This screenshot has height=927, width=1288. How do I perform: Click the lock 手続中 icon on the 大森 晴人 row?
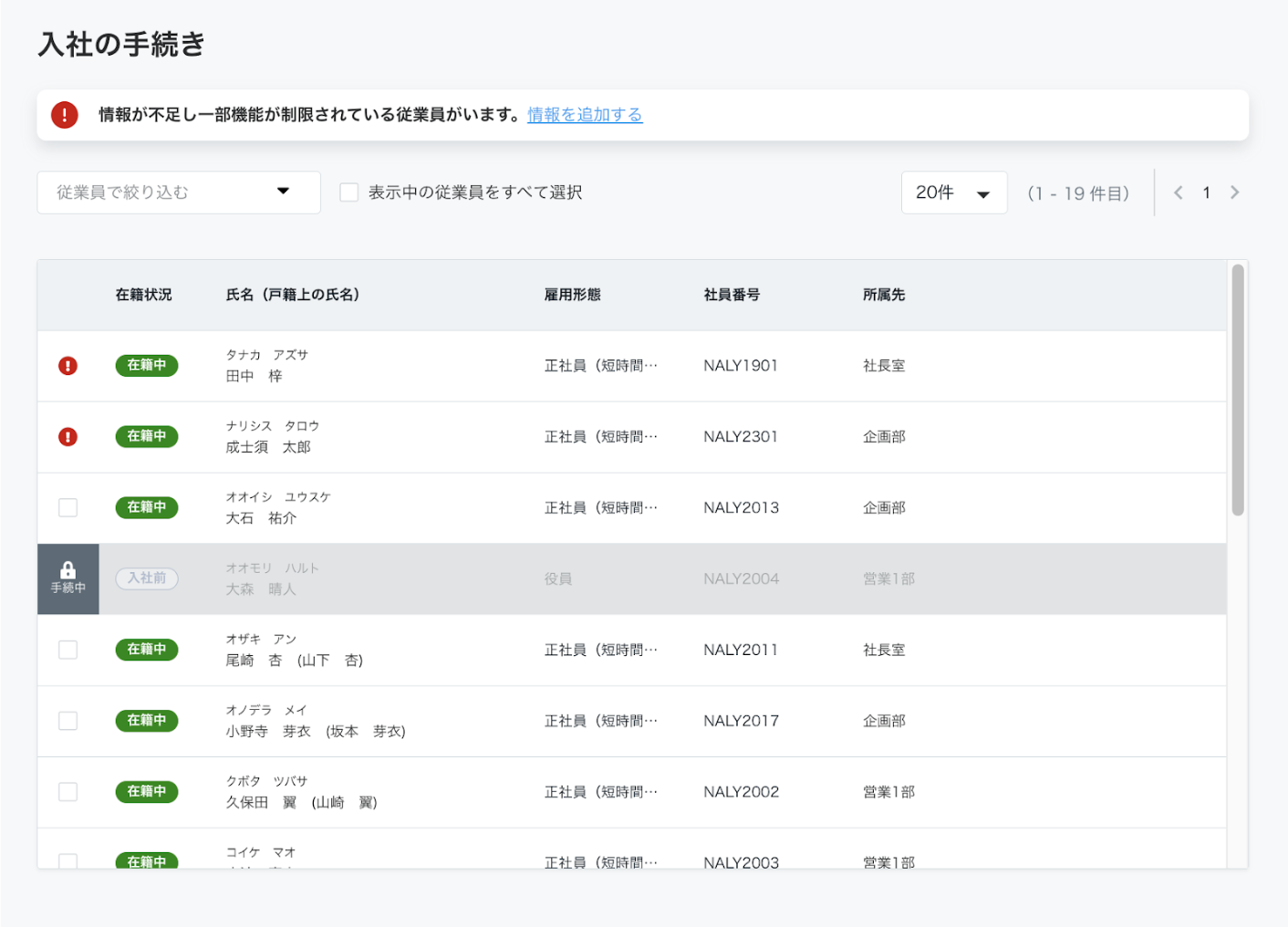(68, 579)
